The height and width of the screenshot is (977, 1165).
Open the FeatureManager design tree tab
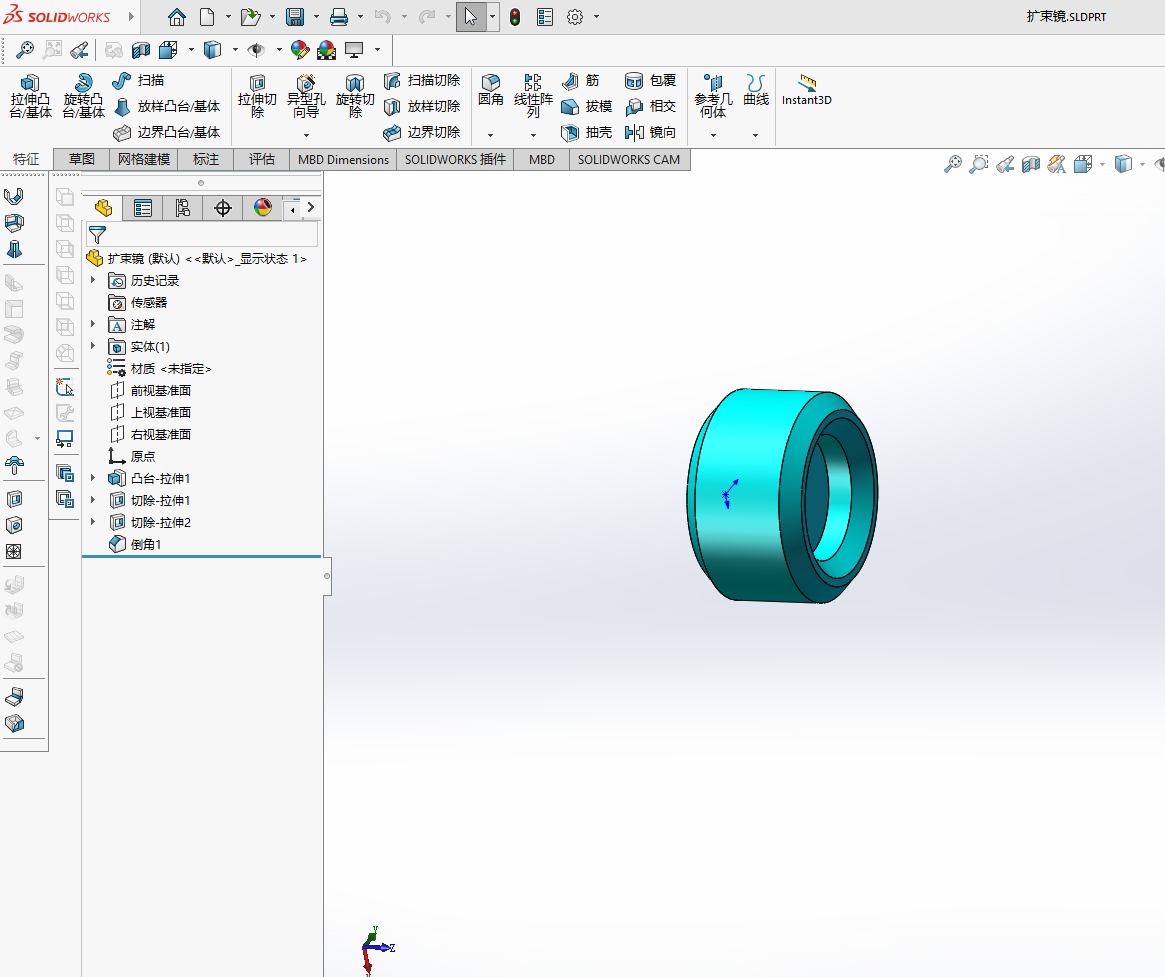[x=103, y=208]
